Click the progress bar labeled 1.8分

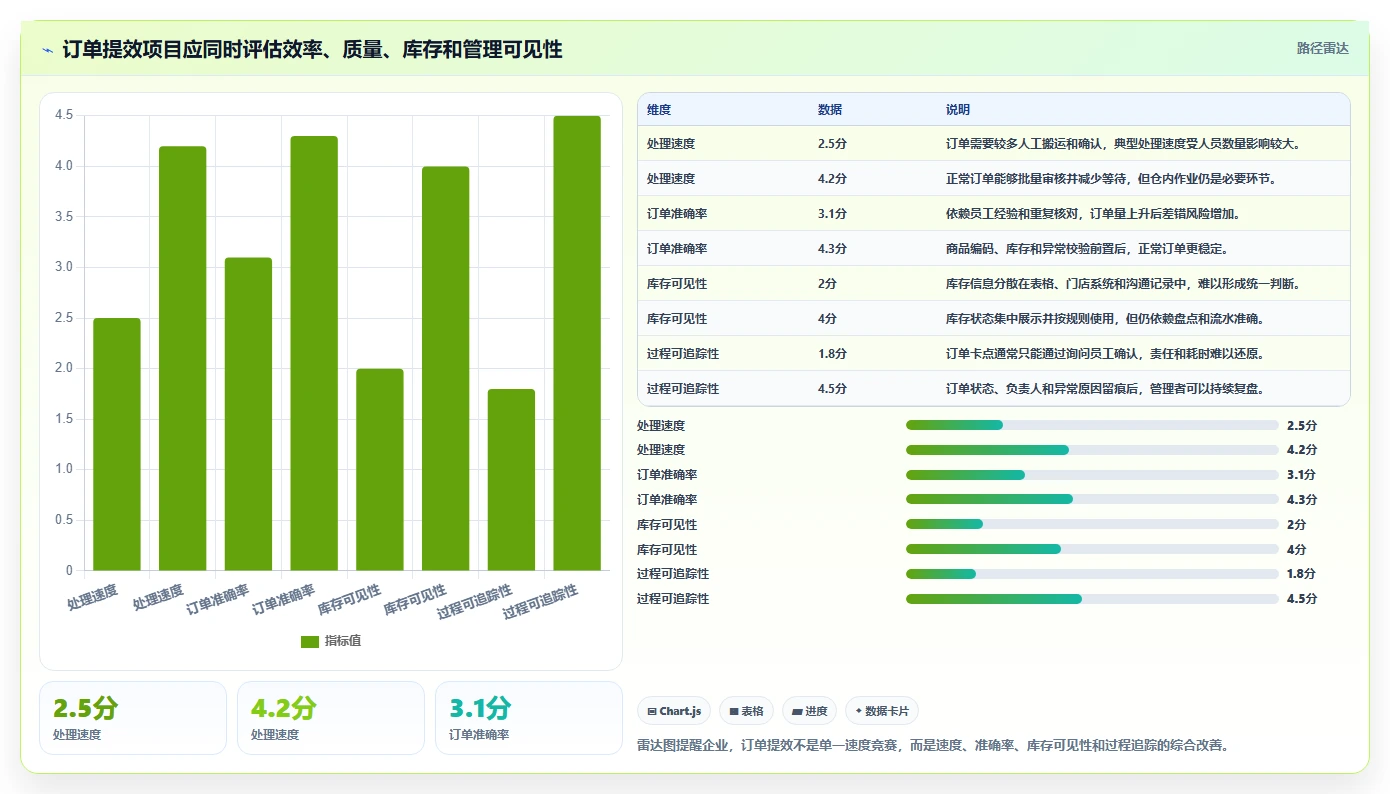pyautogui.click(x=1092, y=574)
